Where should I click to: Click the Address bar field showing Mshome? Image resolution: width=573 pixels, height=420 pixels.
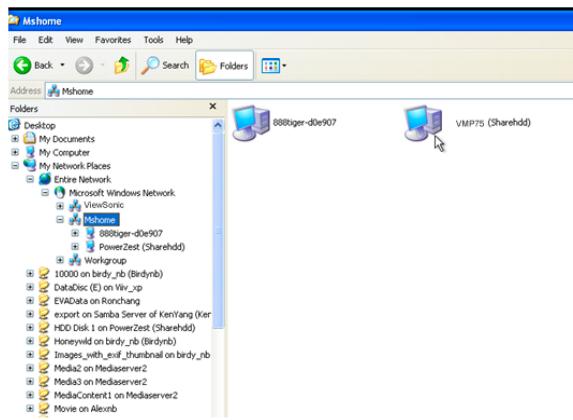309,91
